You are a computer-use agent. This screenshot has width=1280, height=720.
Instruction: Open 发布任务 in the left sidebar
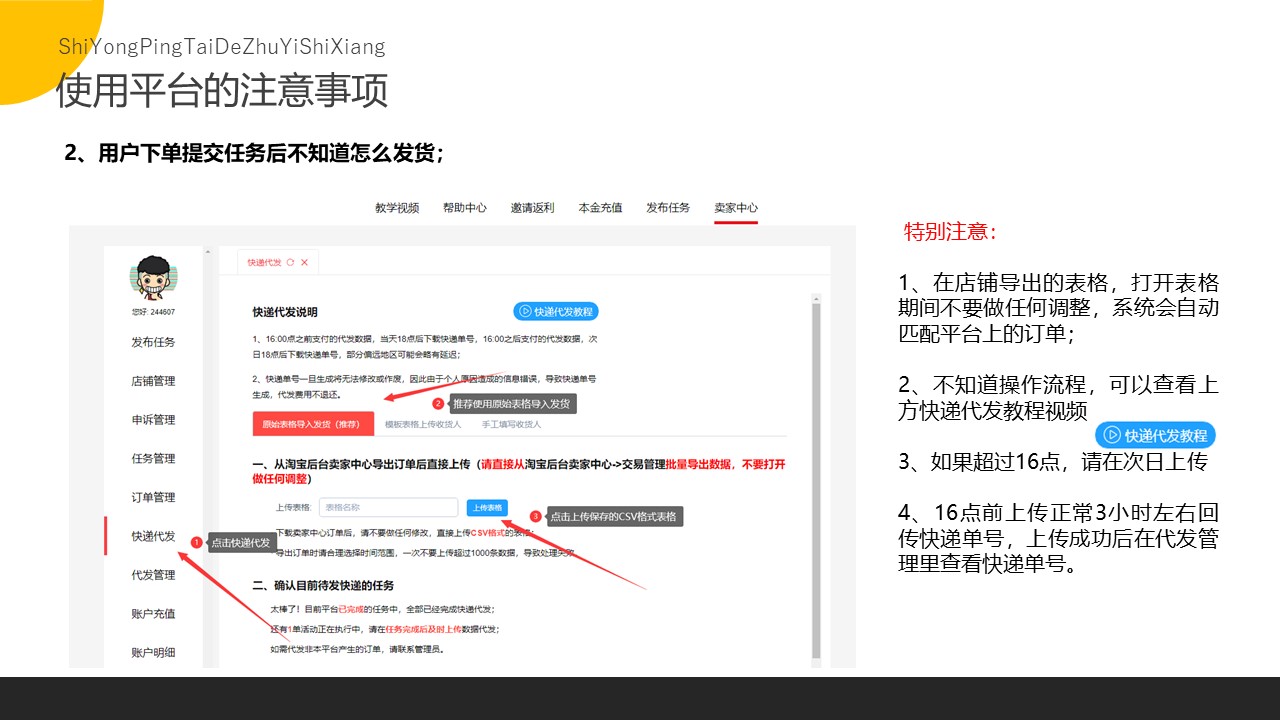point(153,342)
